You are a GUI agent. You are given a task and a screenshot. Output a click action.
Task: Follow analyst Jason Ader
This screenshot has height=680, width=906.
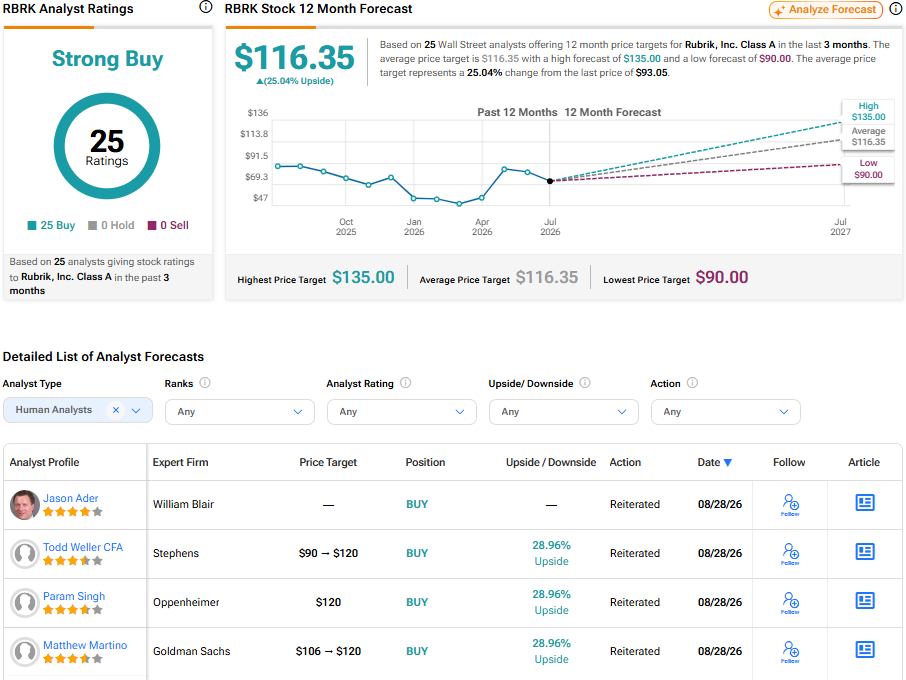click(790, 504)
